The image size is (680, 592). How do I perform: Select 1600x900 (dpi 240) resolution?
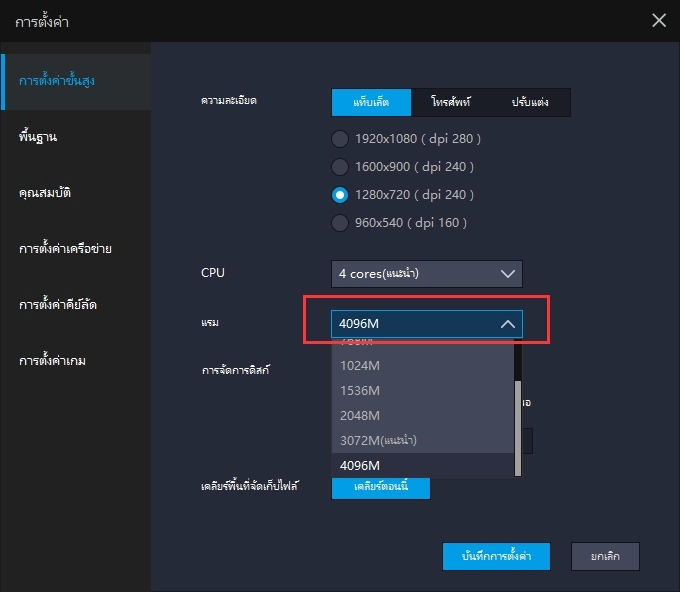341,166
